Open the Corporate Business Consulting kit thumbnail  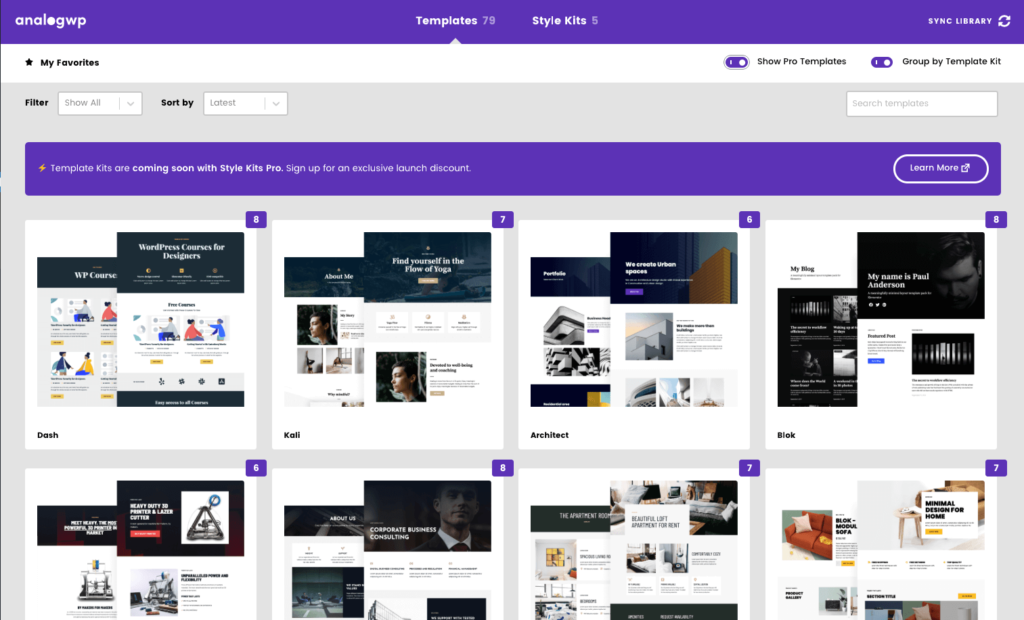[387, 550]
